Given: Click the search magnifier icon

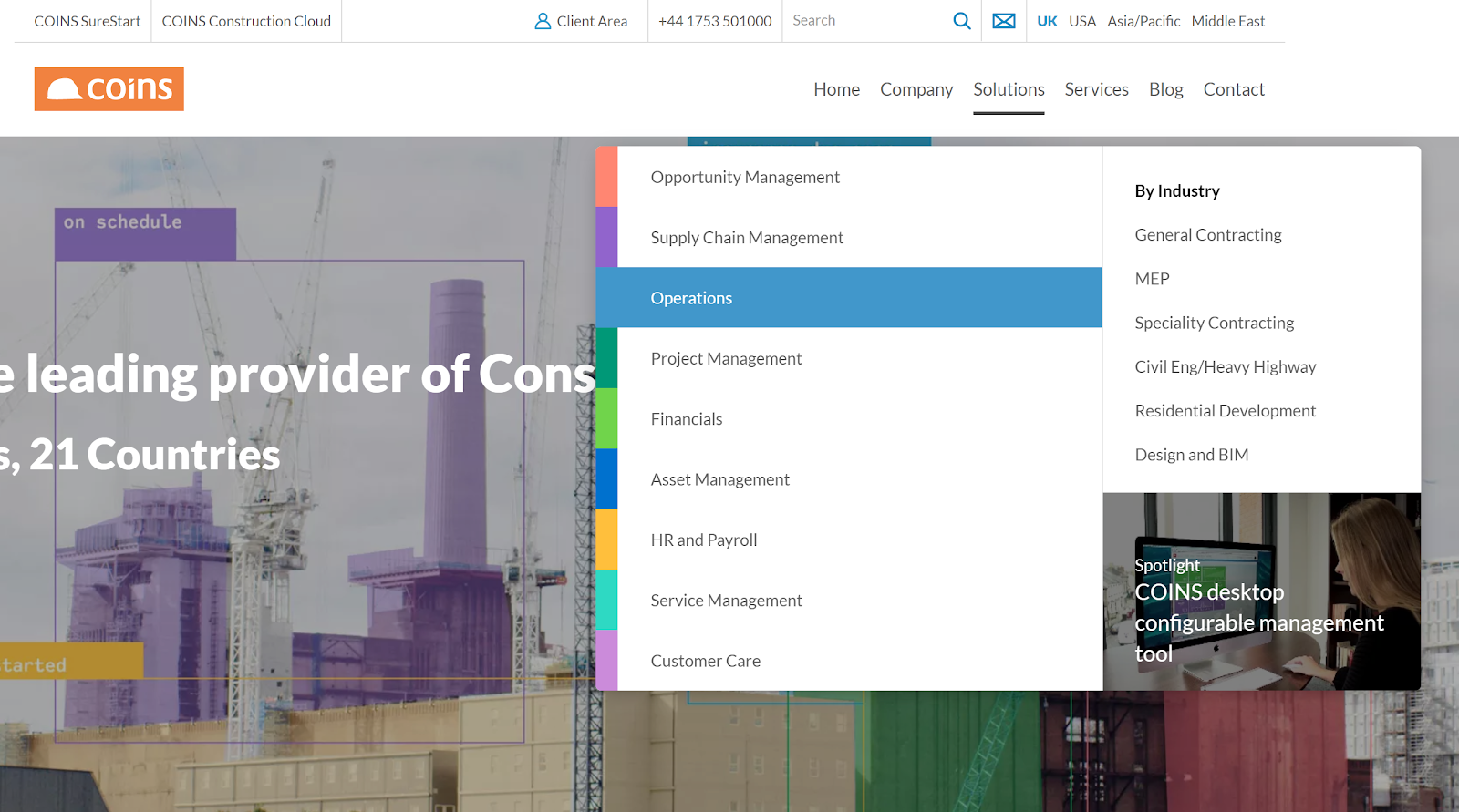Looking at the screenshot, I should tap(961, 21).
